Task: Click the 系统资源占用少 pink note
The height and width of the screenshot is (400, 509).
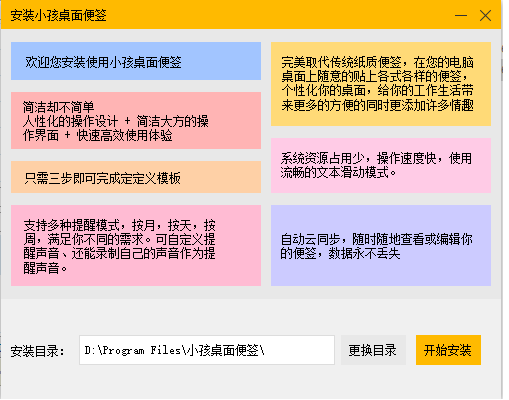Action: point(381,165)
